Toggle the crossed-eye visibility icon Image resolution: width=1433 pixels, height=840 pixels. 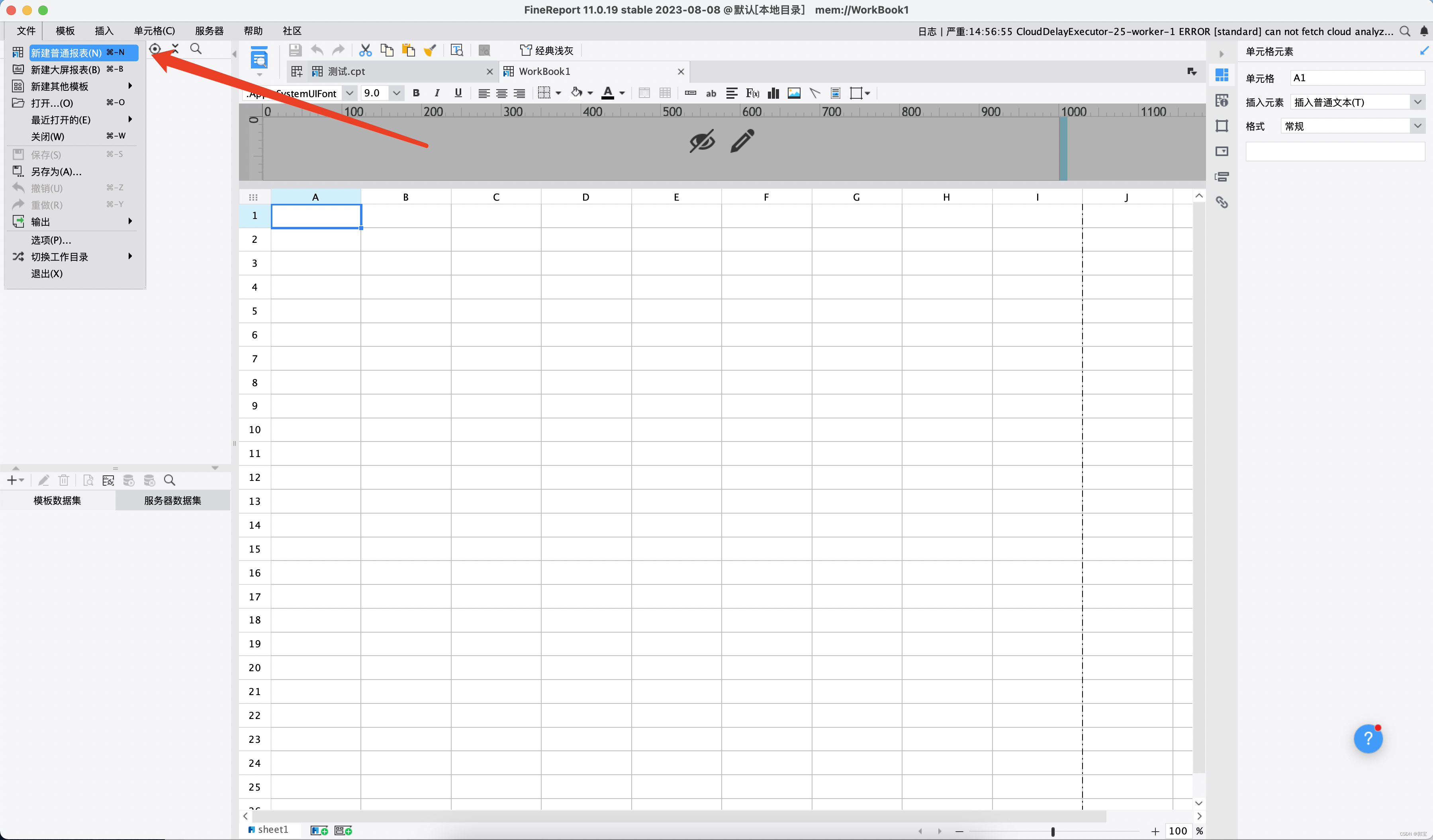[x=702, y=141]
